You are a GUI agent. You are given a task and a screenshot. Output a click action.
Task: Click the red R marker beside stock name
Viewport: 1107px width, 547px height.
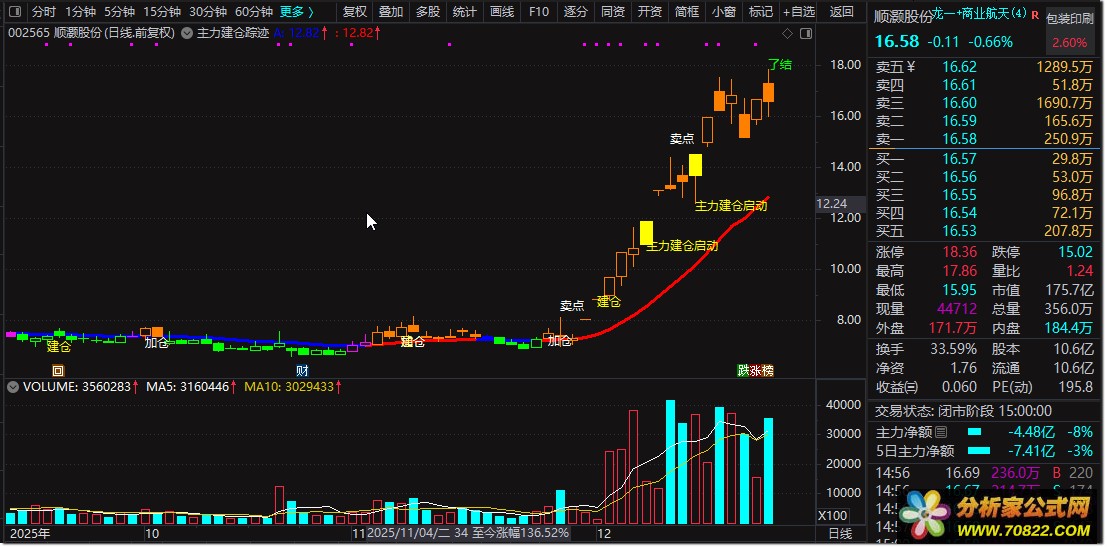click(x=1035, y=14)
